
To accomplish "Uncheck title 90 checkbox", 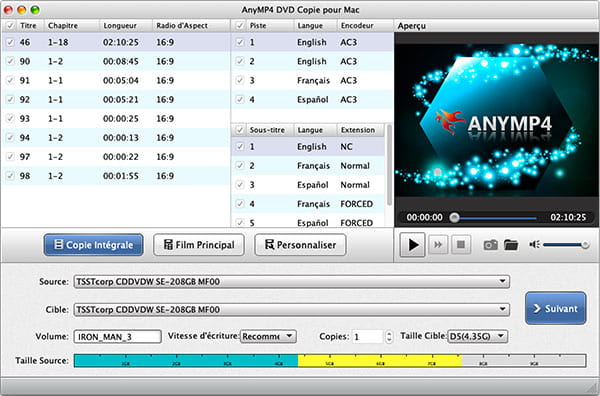I will pos(10,61).
